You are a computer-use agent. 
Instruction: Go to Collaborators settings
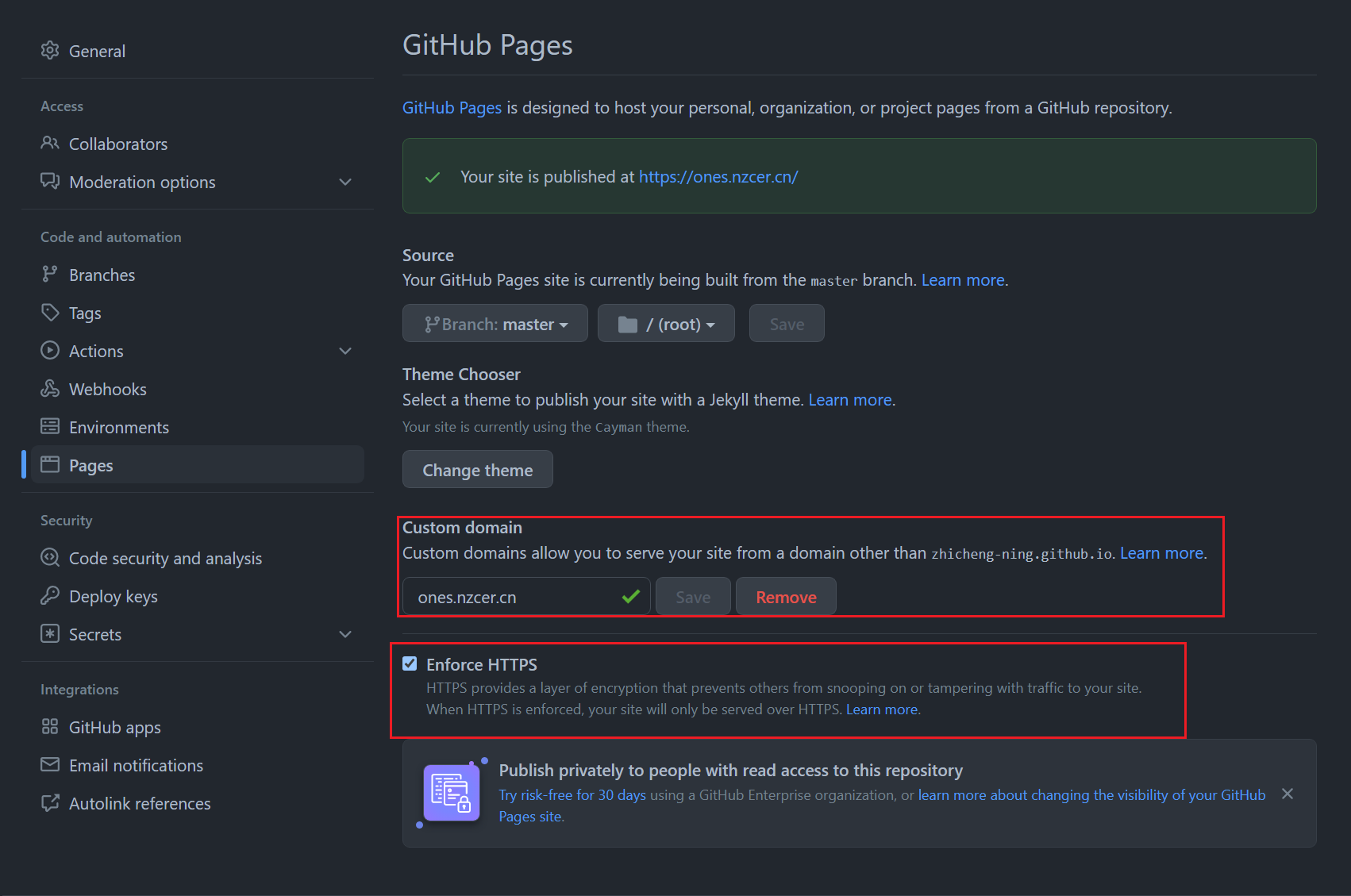[118, 144]
